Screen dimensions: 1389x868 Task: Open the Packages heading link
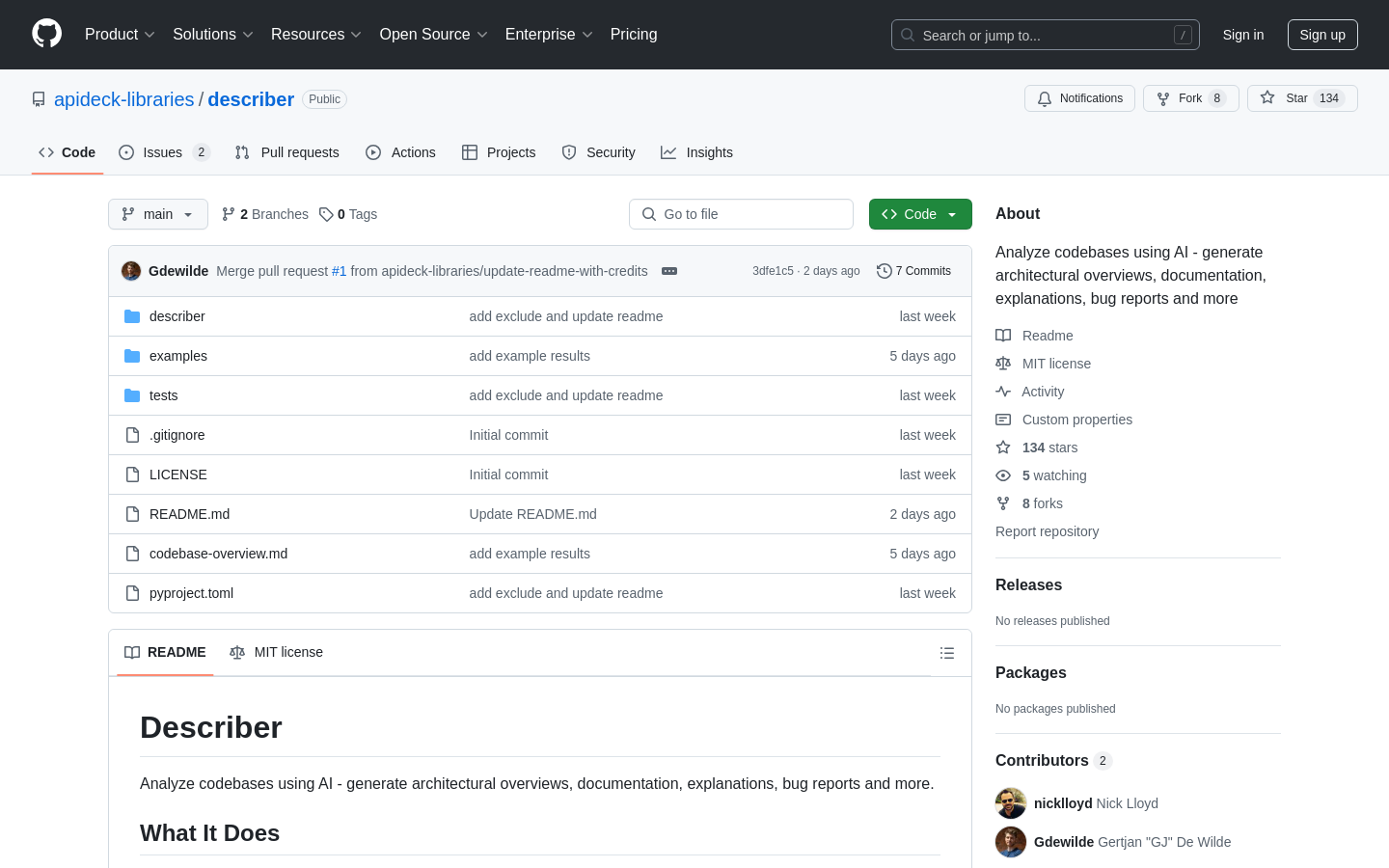[x=1030, y=673]
